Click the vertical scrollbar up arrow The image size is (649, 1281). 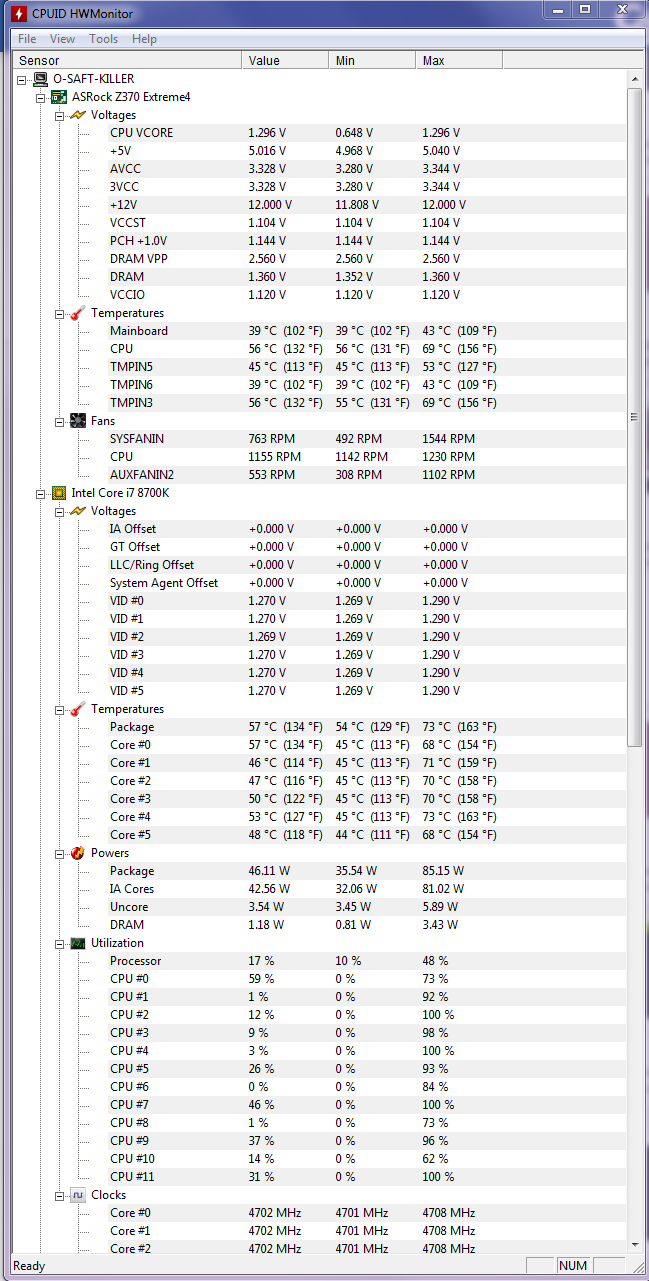634,79
